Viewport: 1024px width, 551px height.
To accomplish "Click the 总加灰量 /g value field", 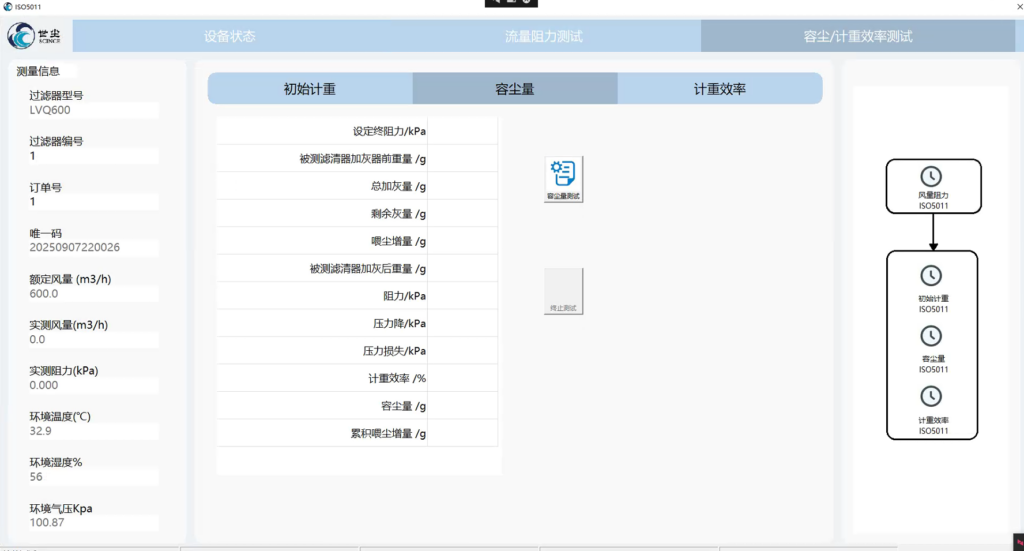I will click(462, 186).
